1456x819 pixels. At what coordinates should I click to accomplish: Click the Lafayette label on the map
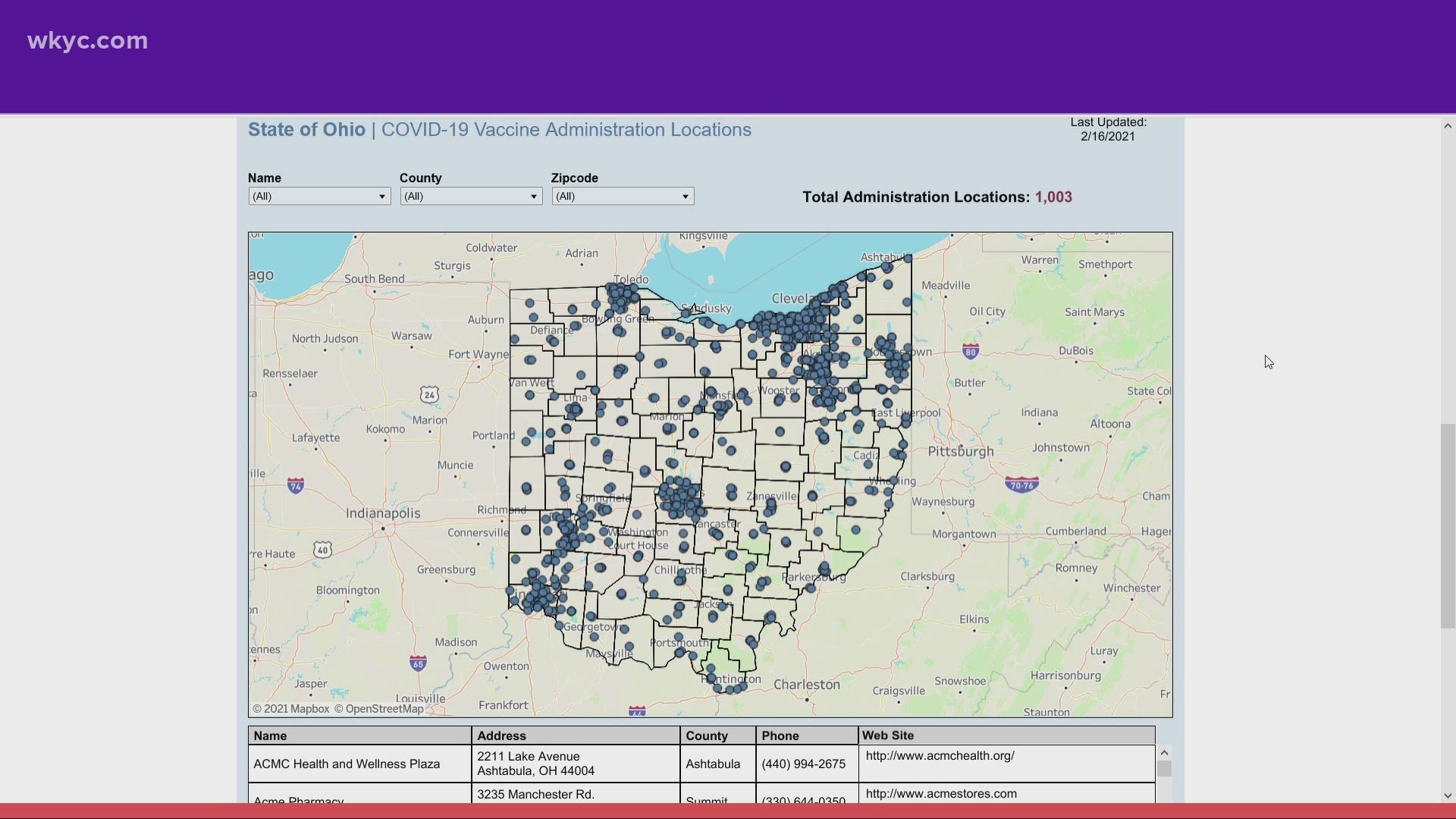click(x=316, y=438)
